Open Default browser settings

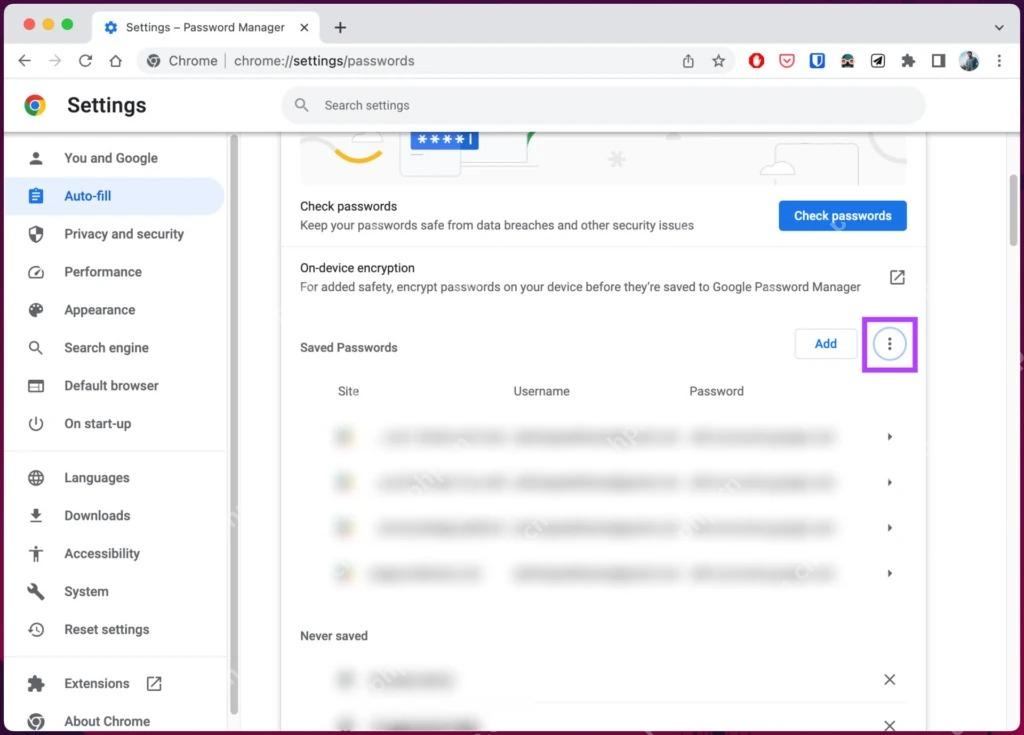pyautogui.click(x=112, y=385)
